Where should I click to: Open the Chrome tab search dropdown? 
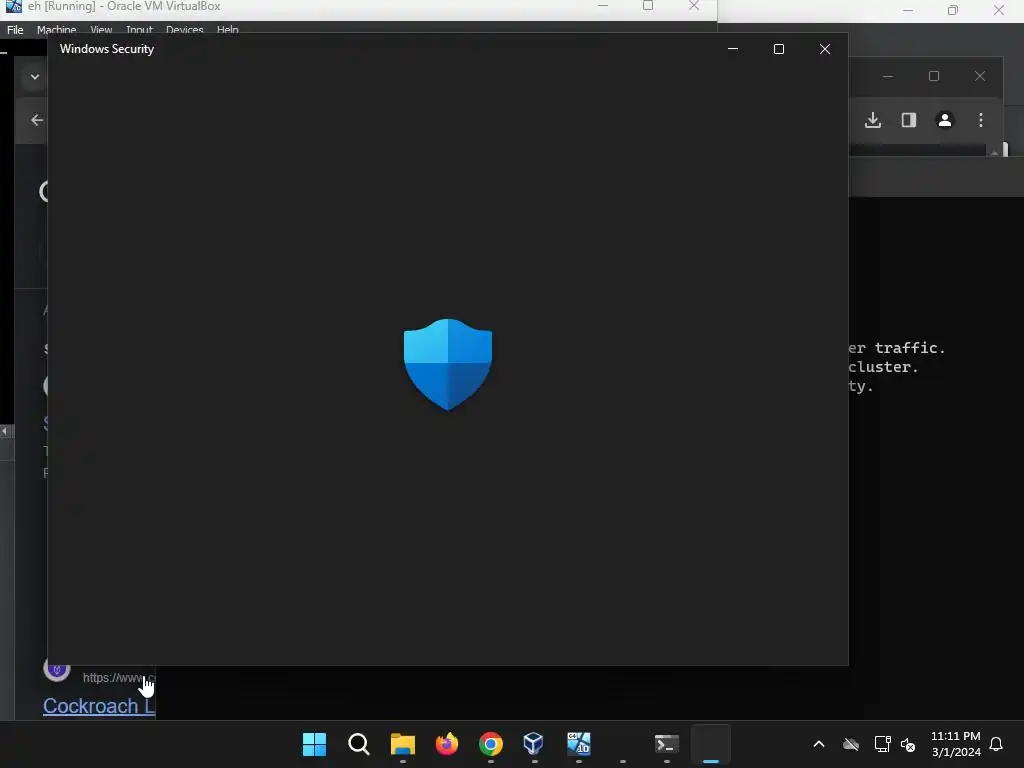(35, 77)
